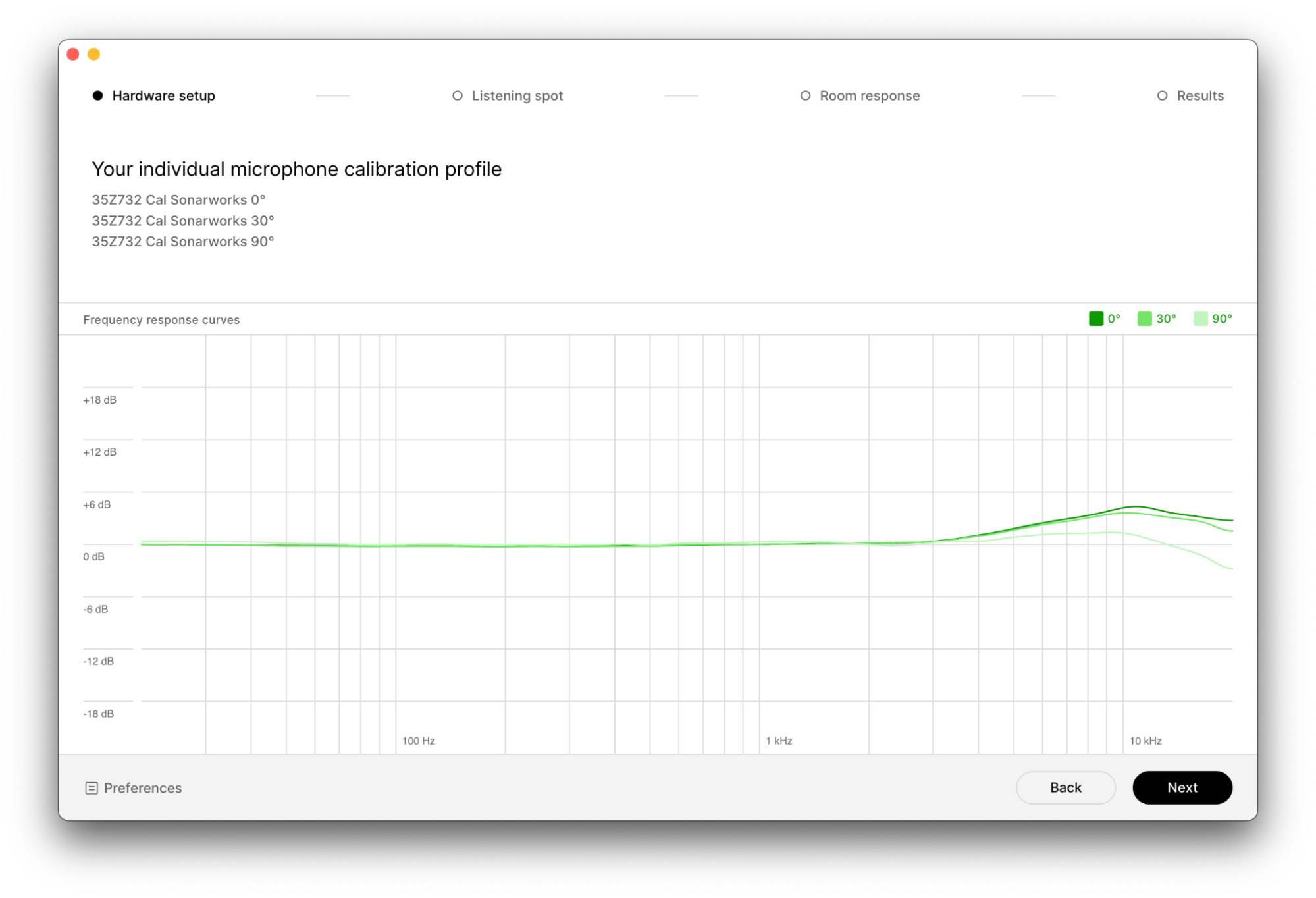1316x898 pixels.
Task: Click the 100 Hz axis label
Action: pyautogui.click(x=419, y=741)
